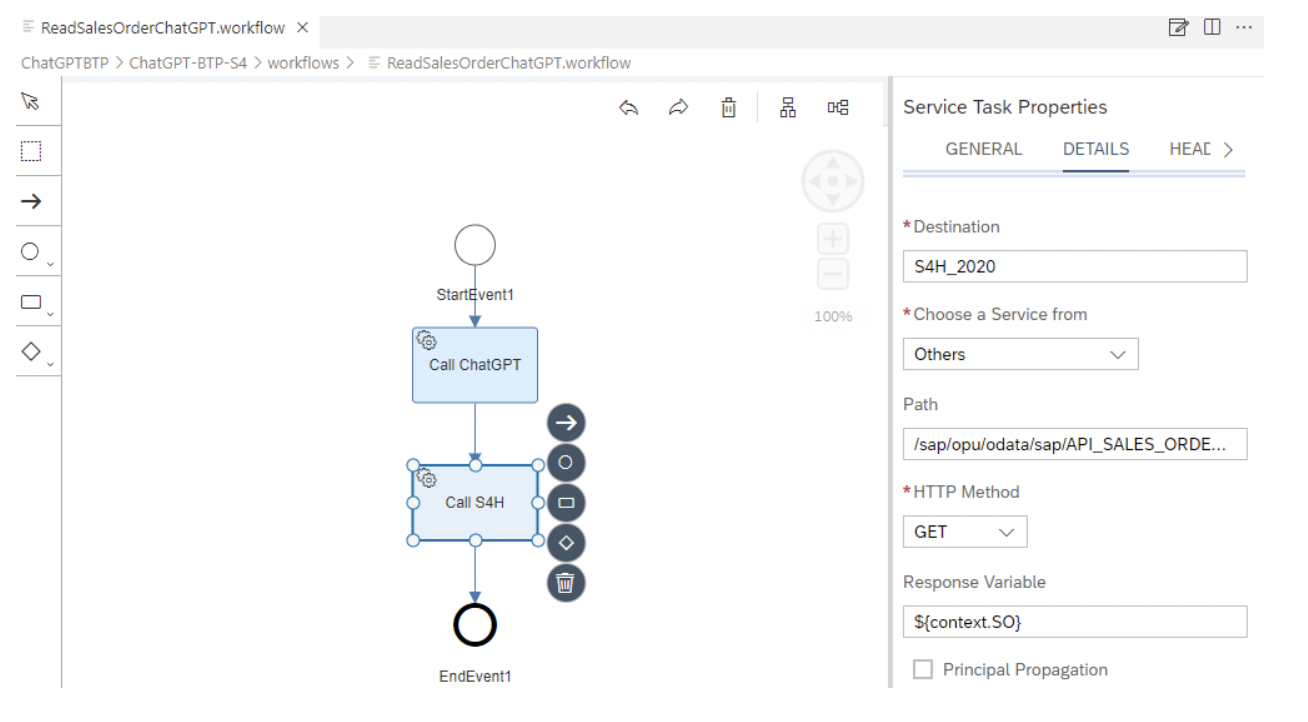Click the undo arrow in canvas toolbar
The image size is (1308, 722).
(x=629, y=108)
